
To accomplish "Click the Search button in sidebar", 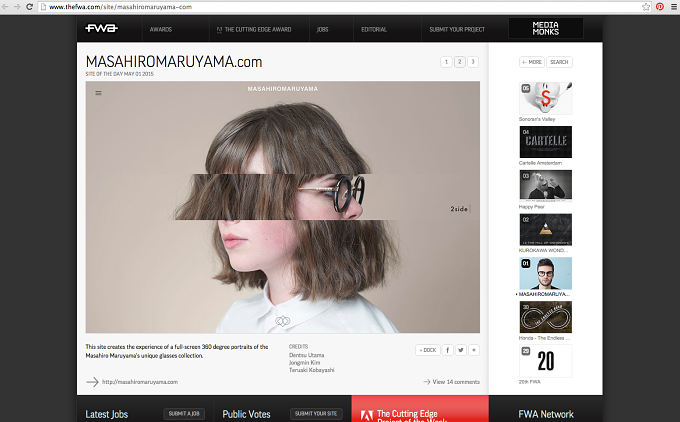I will (559, 62).
